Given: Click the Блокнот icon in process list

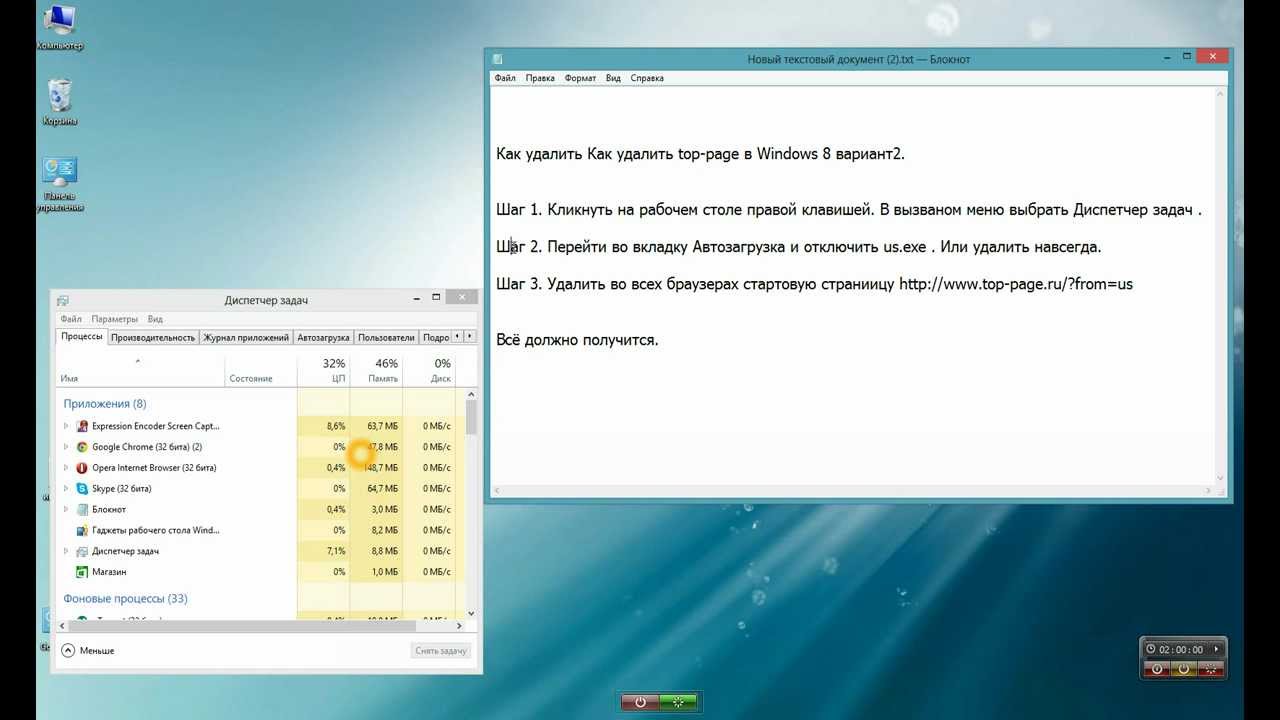Looking at the screenshot, I should 82,510.
